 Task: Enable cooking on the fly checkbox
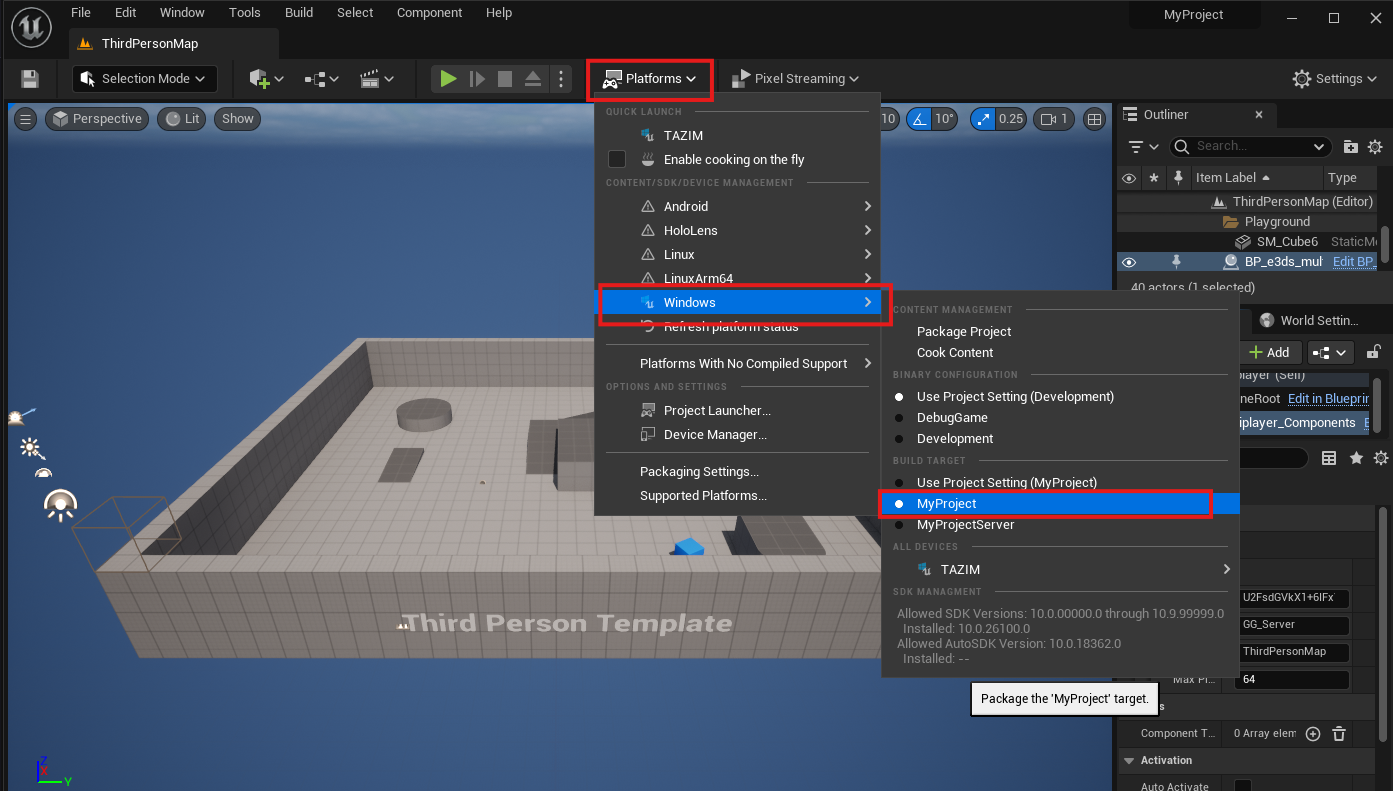point(617,159)
